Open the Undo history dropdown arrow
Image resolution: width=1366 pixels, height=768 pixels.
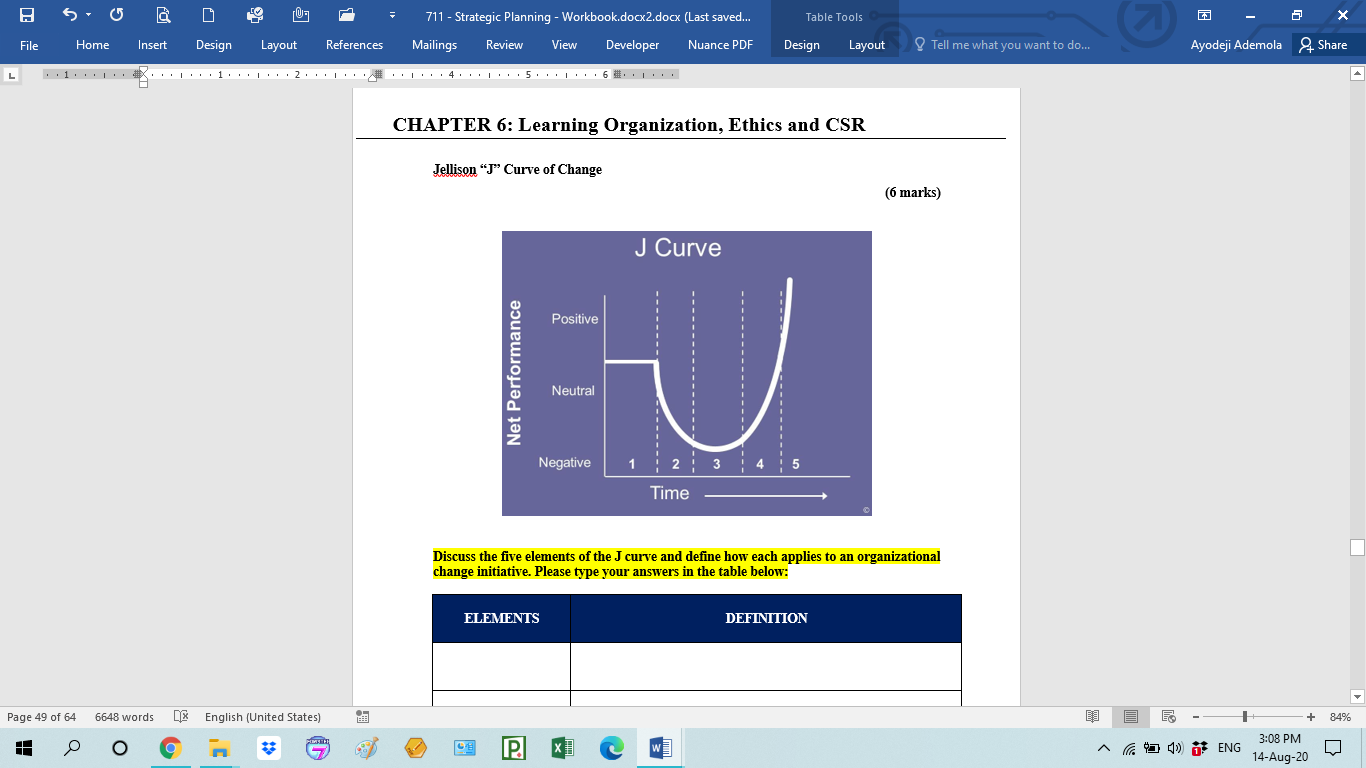tap(88, 15)
